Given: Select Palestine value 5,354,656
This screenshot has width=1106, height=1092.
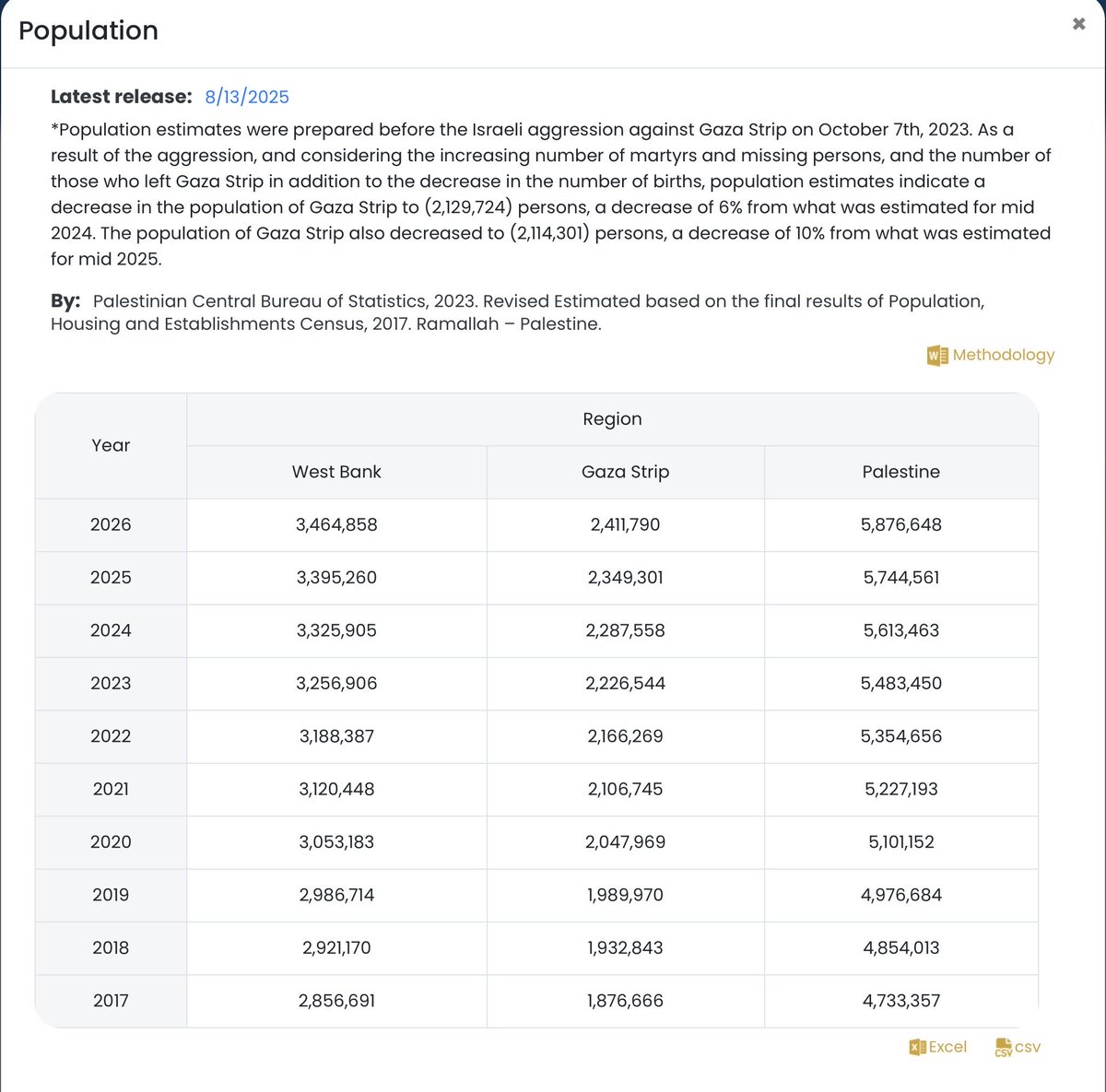Looking at the screenshot, I should 901,736.
